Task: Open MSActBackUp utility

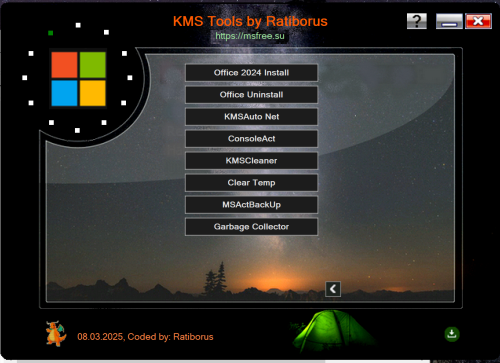Action: [x=251, y=205]
